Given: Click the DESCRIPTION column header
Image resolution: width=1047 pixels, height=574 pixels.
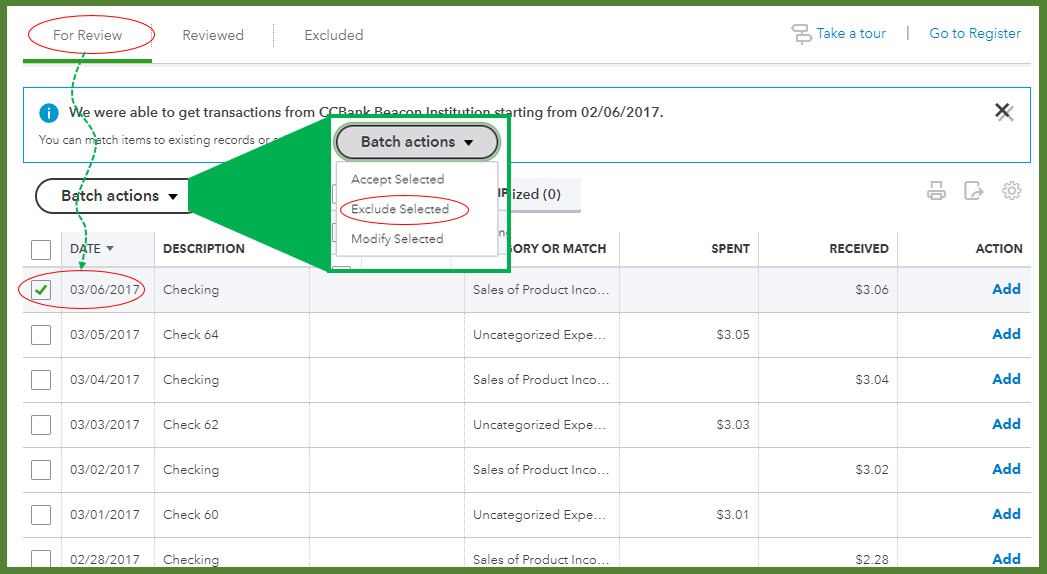Looking at the screenshot, I should coord(204,248).
